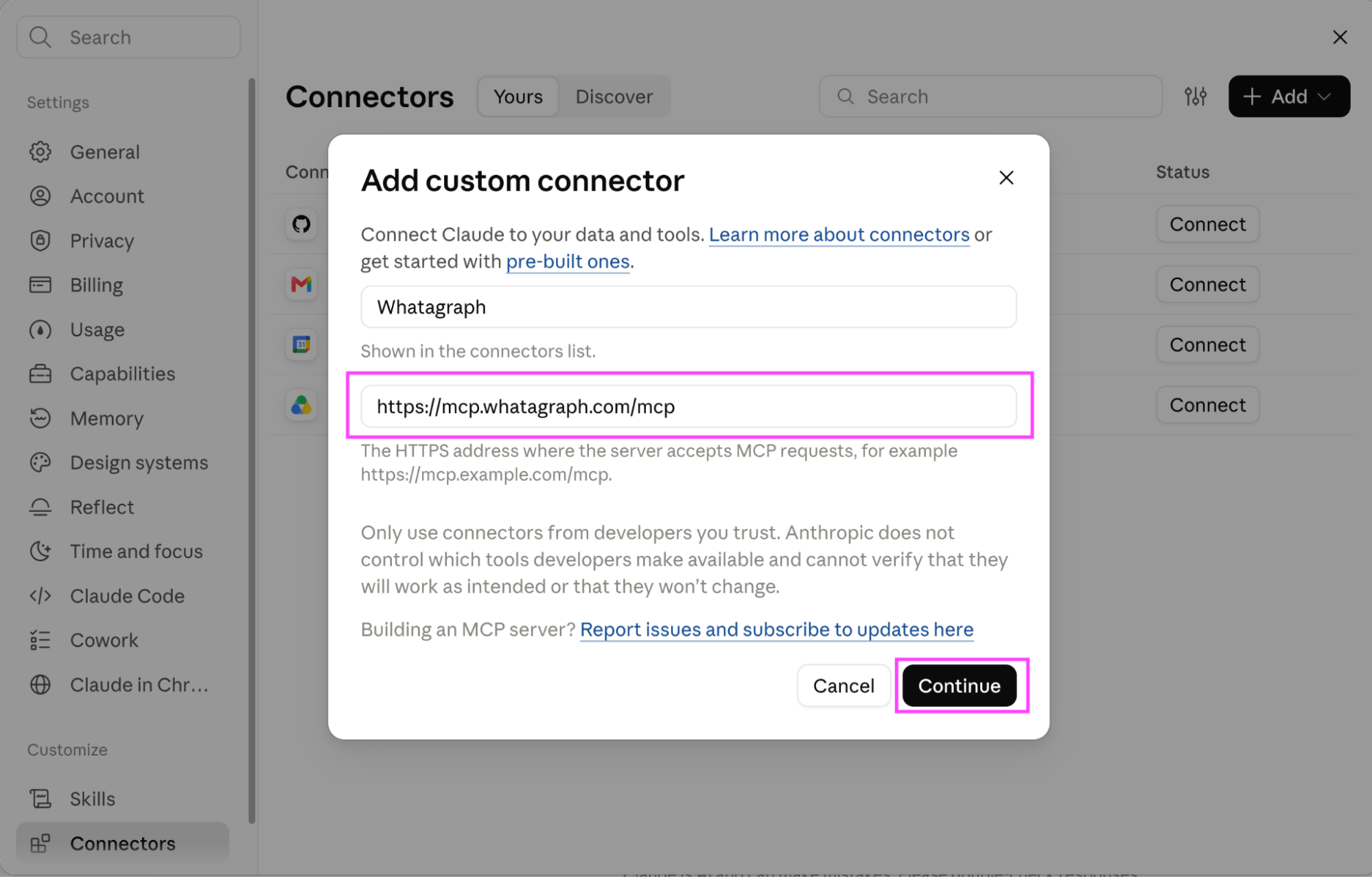
Task: Focus the sidebar settings Search field
Action: [128, 37]
